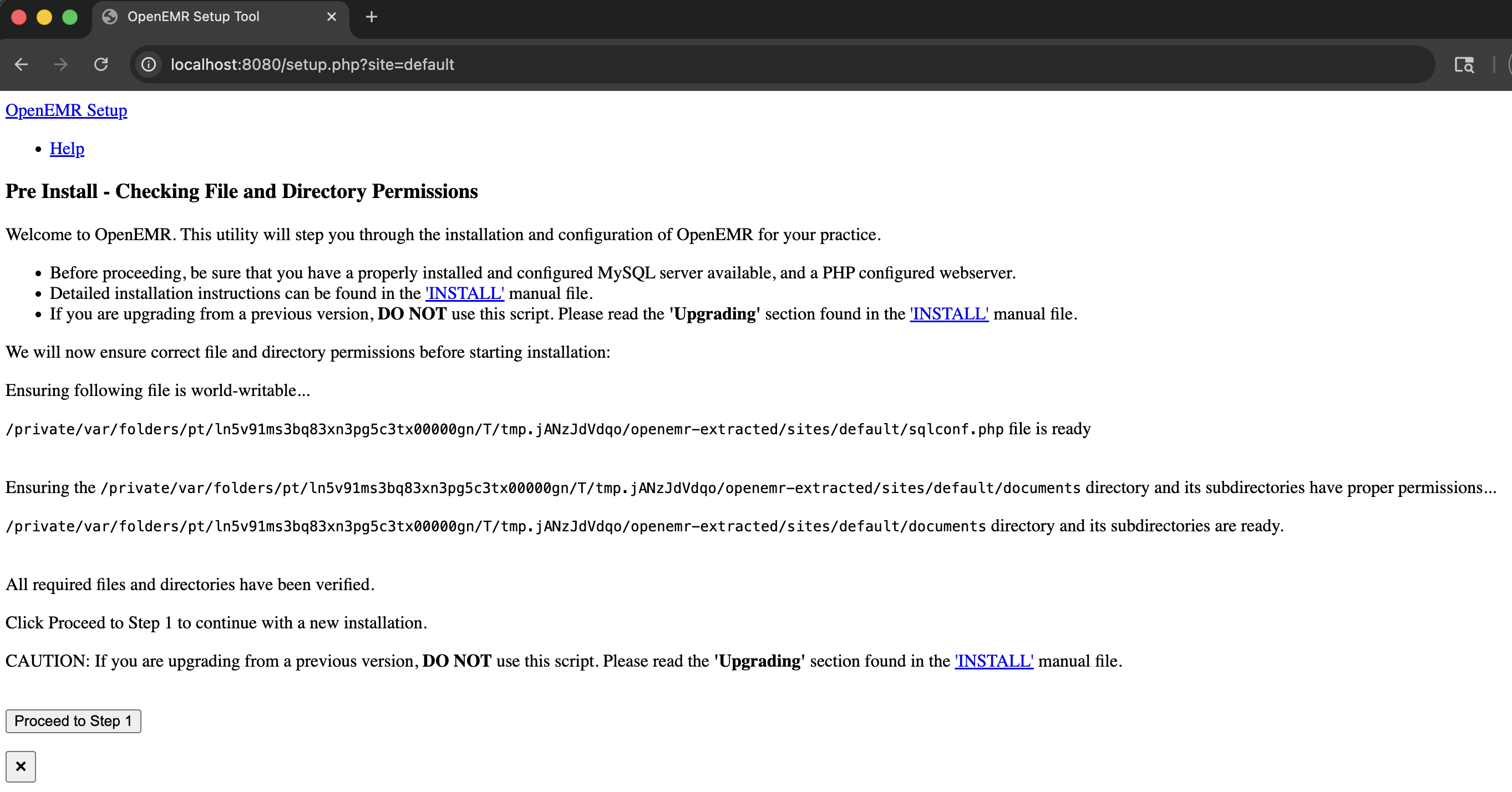Viewport: 1512px width, 792px height.
Task: Click the globe favicon on the tab
Action: click(110, 17)
